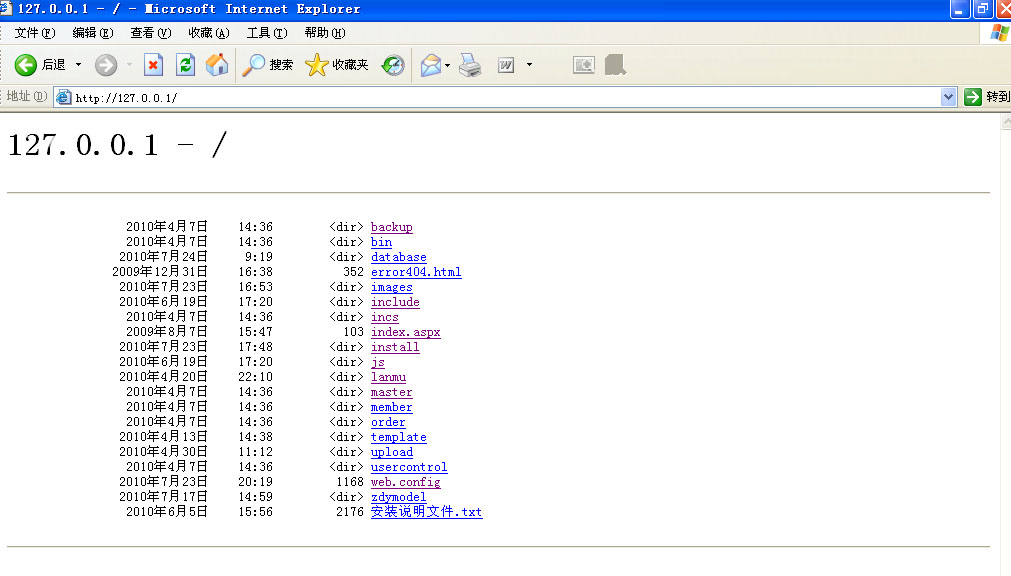Click the Print icon in the toolbar
Screen dimensions: 1011x576
pos(471,66)
